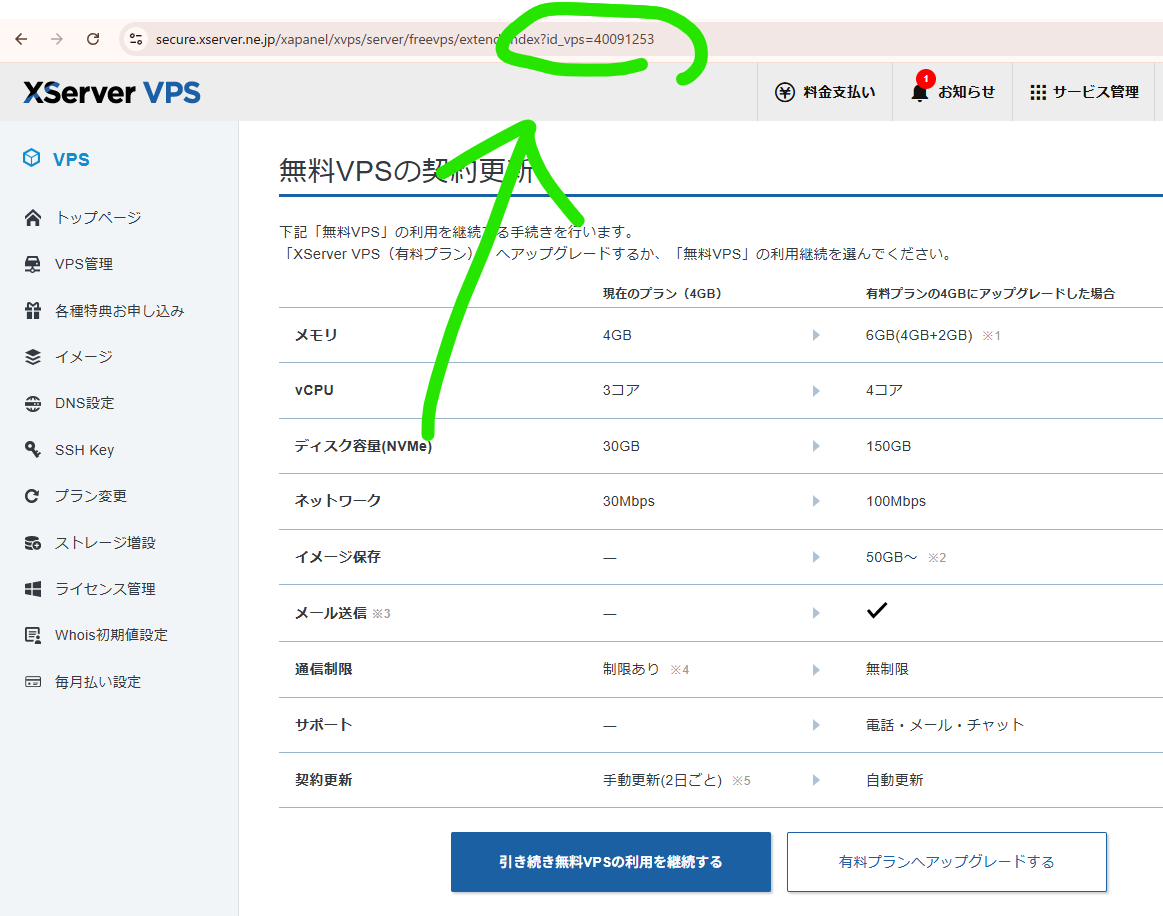Viewport: 1163px width, 916px height.
Task: Click the arrow in the ディスク容量 row
Action: click(x=816, y=446)
